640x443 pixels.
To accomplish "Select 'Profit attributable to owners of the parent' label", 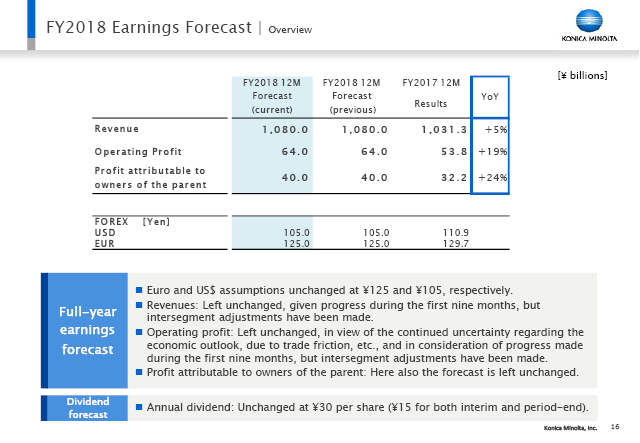I will 150,178.
